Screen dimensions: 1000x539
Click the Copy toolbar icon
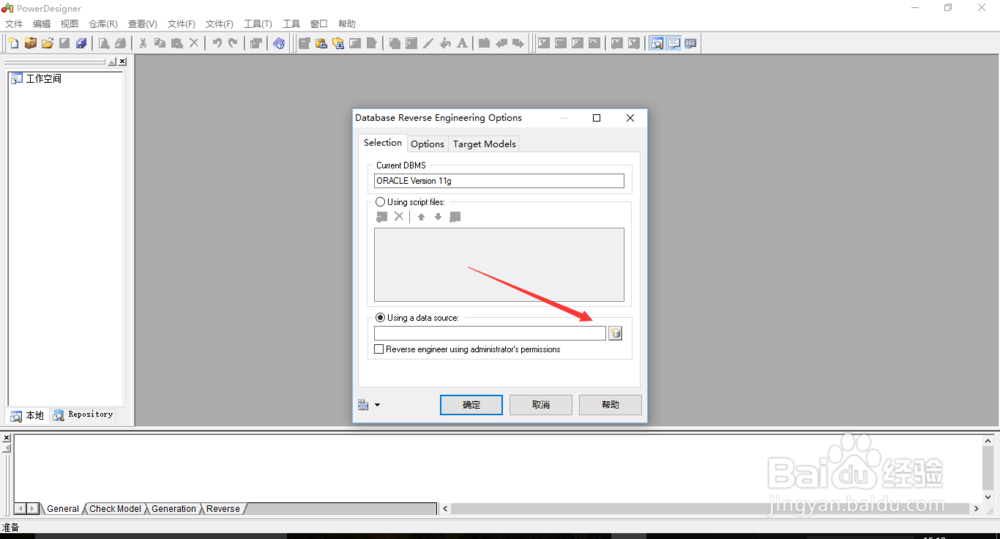159,43
